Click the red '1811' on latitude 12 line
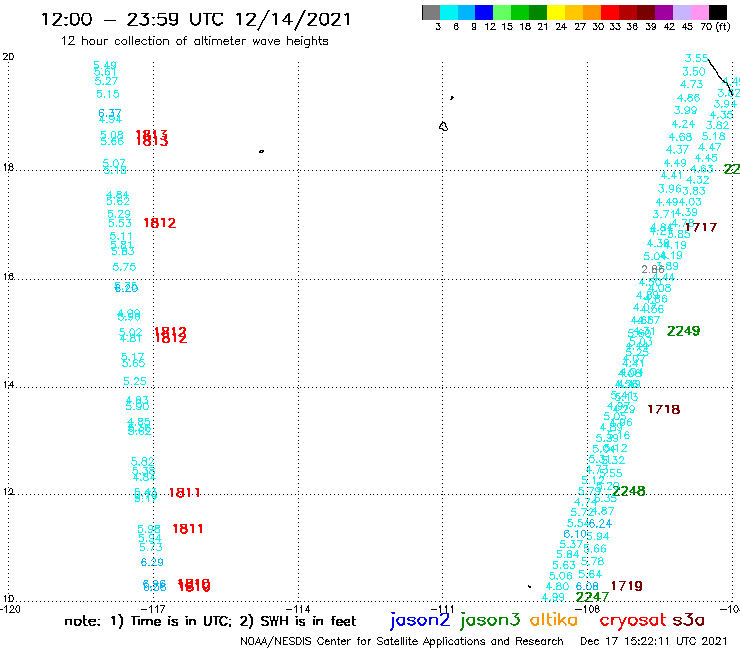 coord(185,493)
